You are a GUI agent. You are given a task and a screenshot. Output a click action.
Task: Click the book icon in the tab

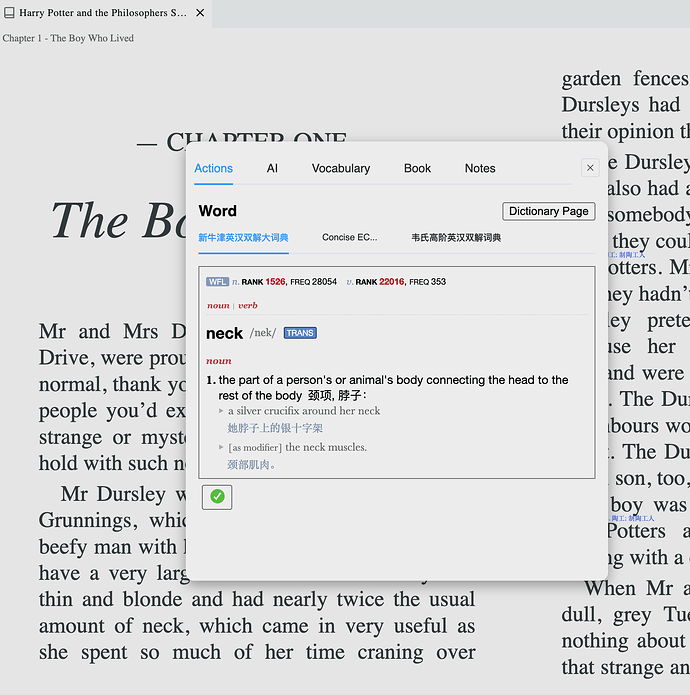tap(9, 13)
